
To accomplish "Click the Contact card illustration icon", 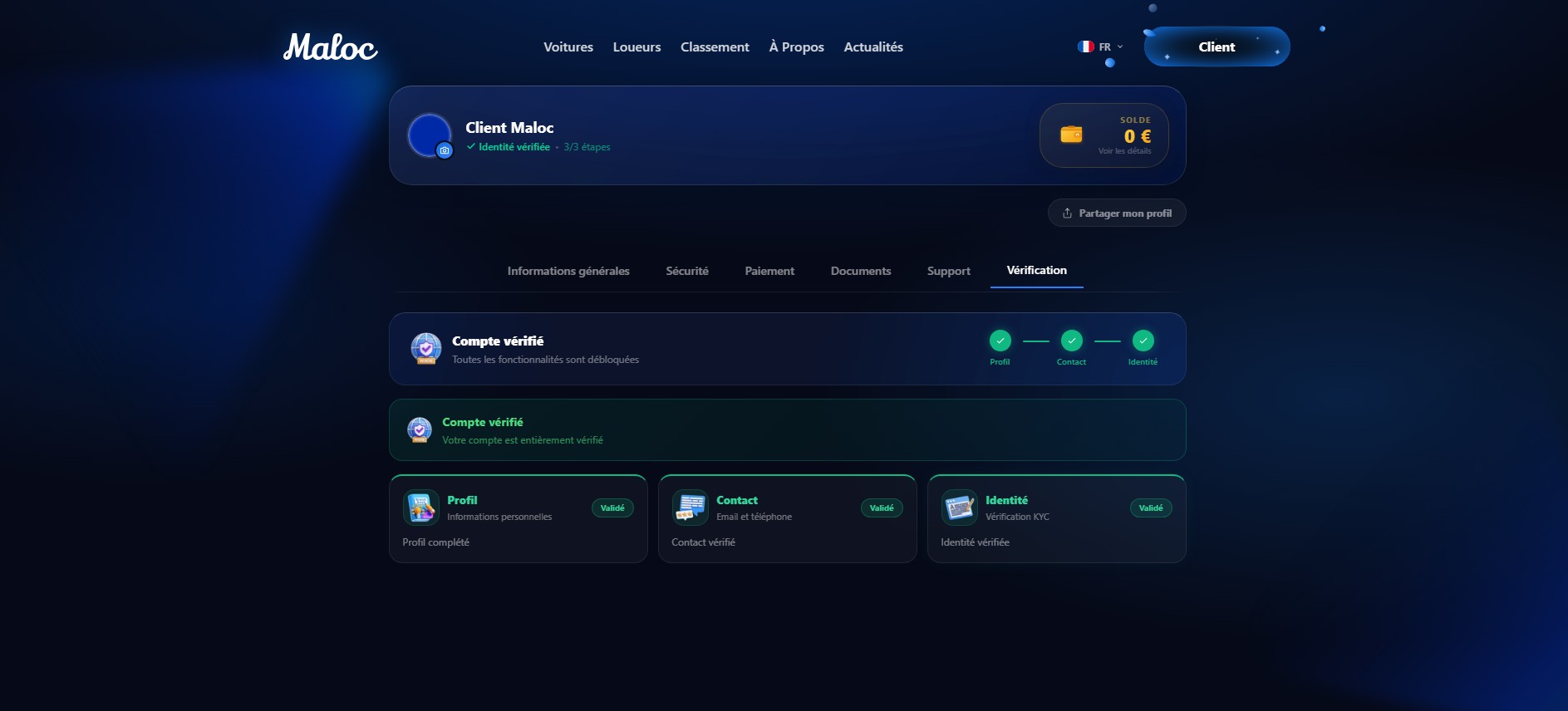I will pos(690,508).
